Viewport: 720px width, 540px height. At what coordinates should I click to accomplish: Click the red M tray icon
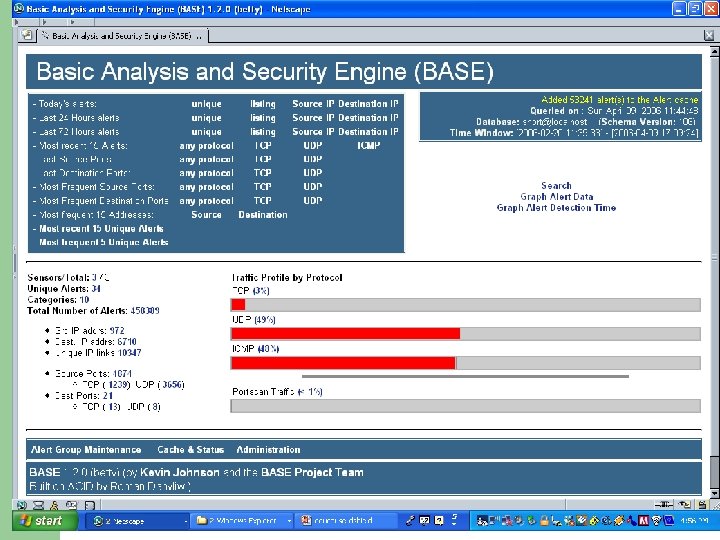click(x=643, y=520)
